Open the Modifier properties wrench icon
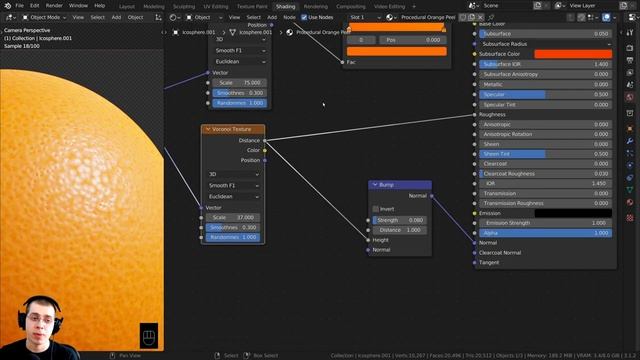 (x=630, y=141)
